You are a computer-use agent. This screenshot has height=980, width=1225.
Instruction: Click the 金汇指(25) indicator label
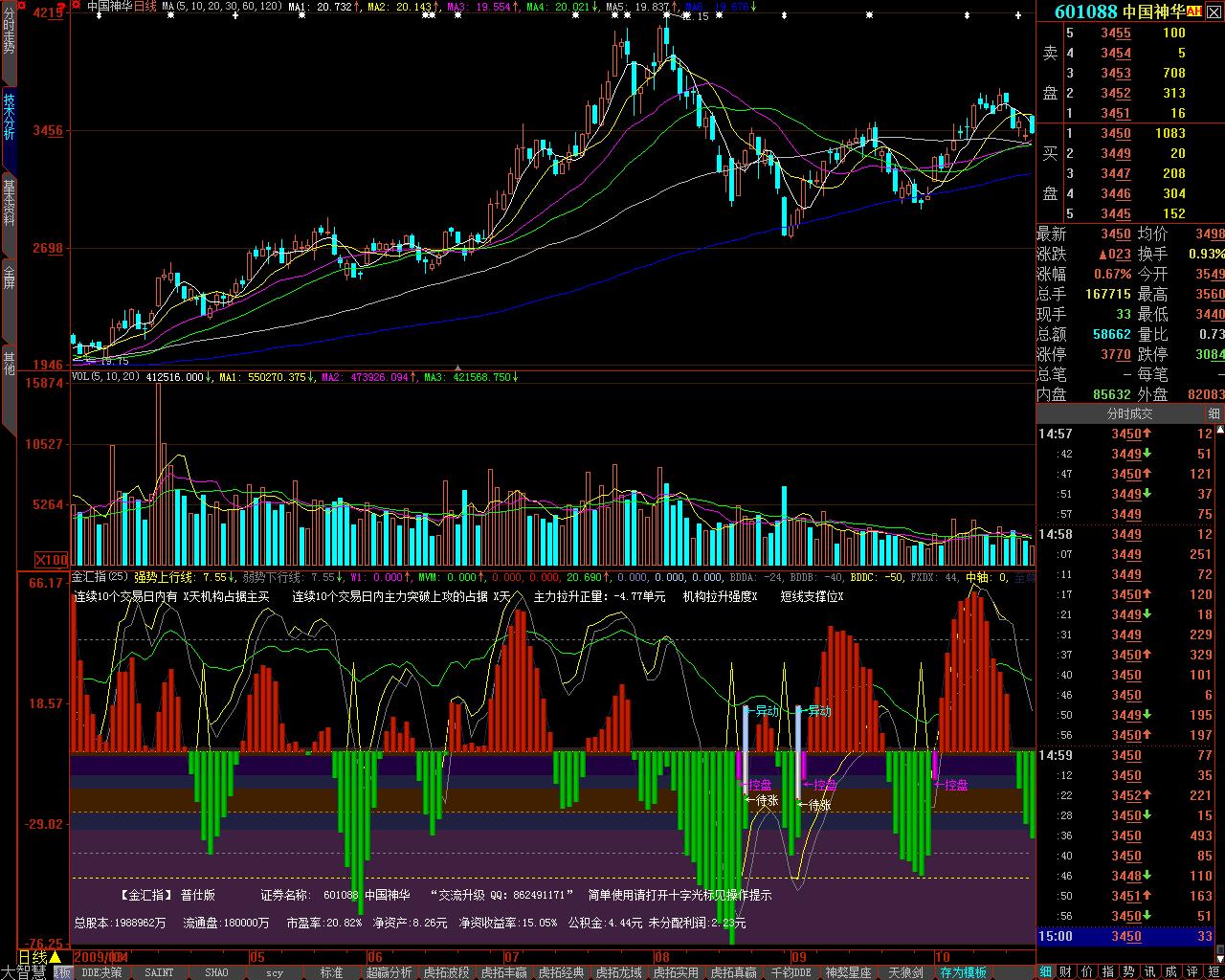point(100,577)
